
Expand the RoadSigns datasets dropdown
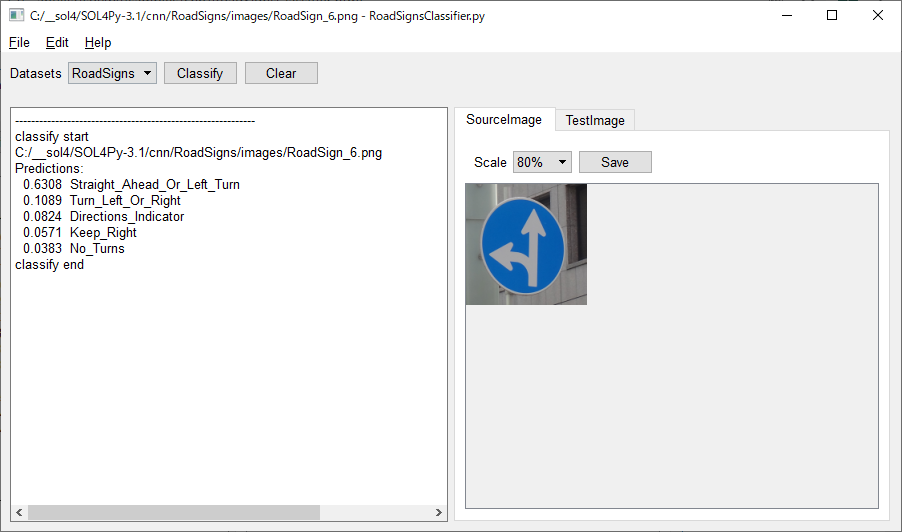click(x=112, y=74)
